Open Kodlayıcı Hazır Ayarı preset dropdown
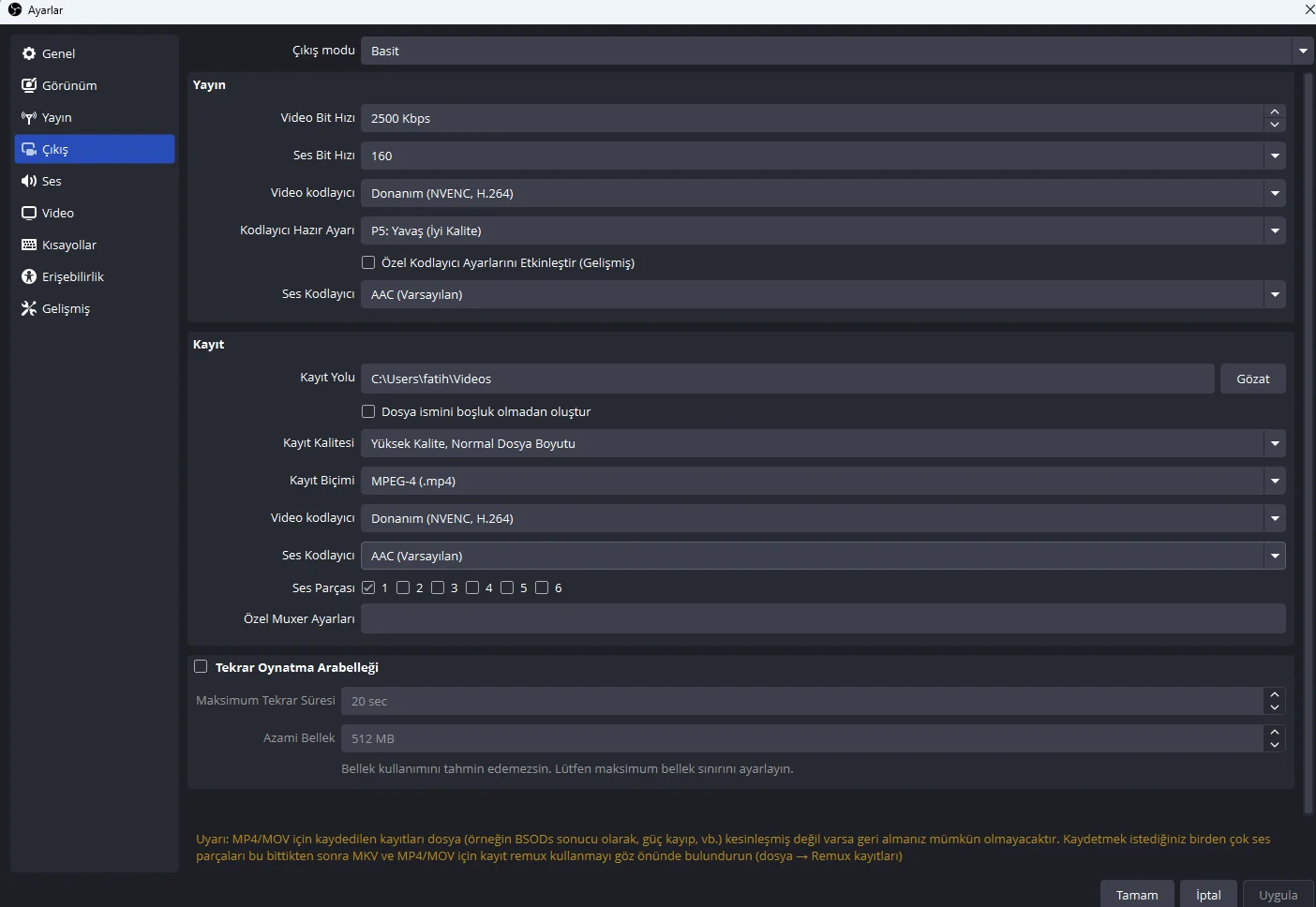 pyautogui.click(x=823, y=230)
